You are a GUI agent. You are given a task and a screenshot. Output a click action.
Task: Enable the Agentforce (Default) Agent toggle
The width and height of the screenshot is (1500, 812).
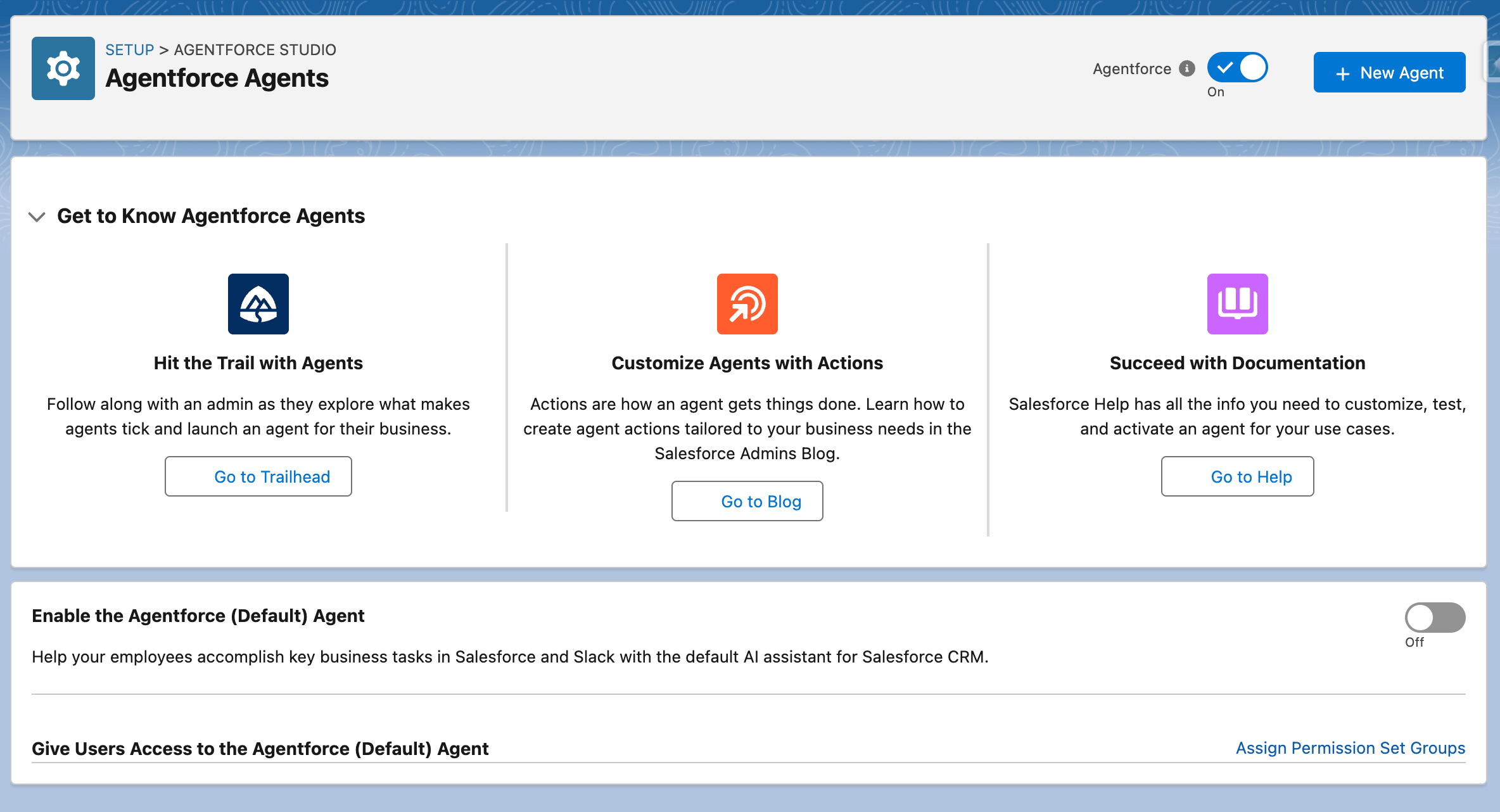[1435, 618]
